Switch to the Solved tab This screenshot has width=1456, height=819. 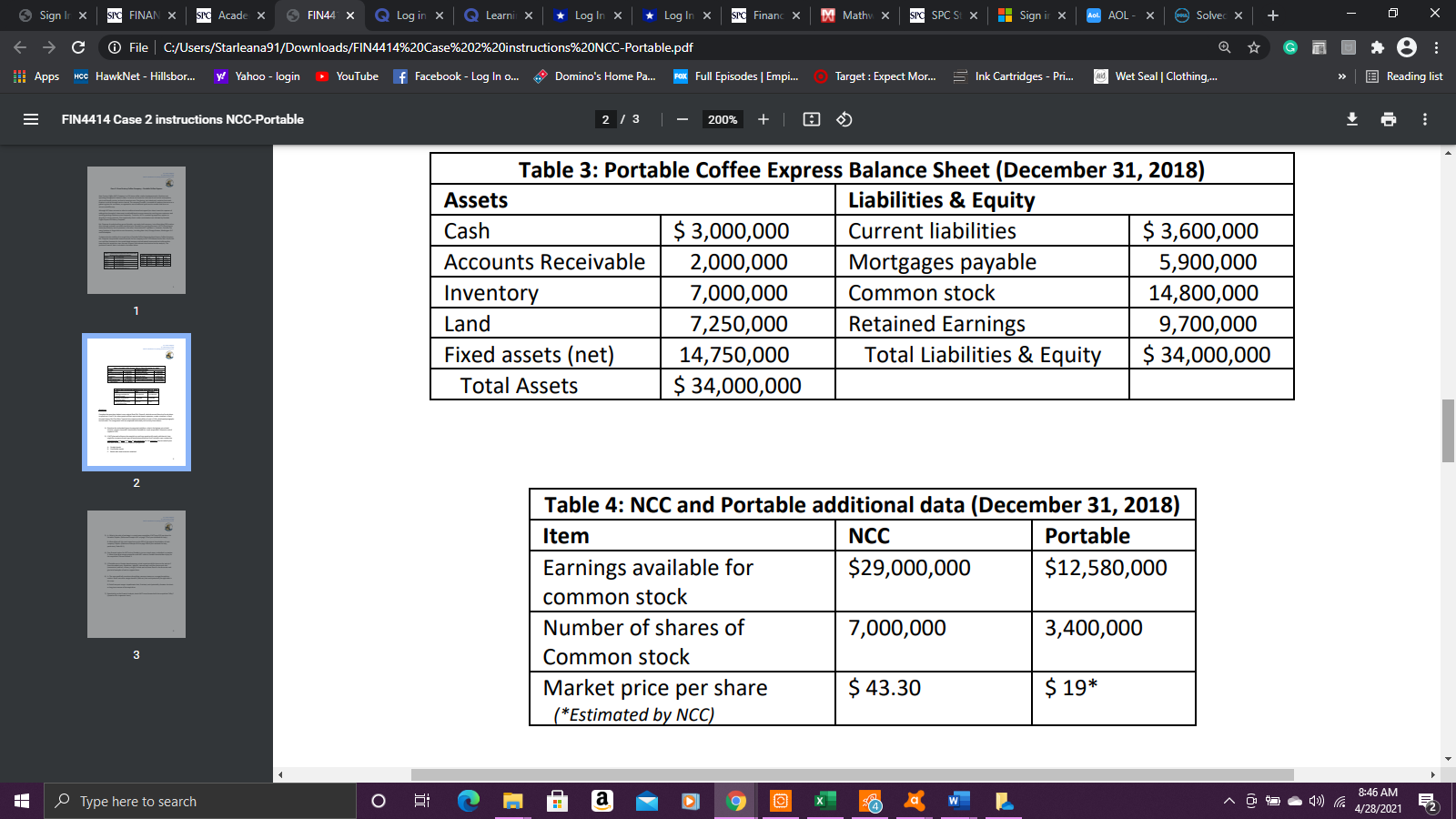pyautogui.click(x=1207, y=15)
